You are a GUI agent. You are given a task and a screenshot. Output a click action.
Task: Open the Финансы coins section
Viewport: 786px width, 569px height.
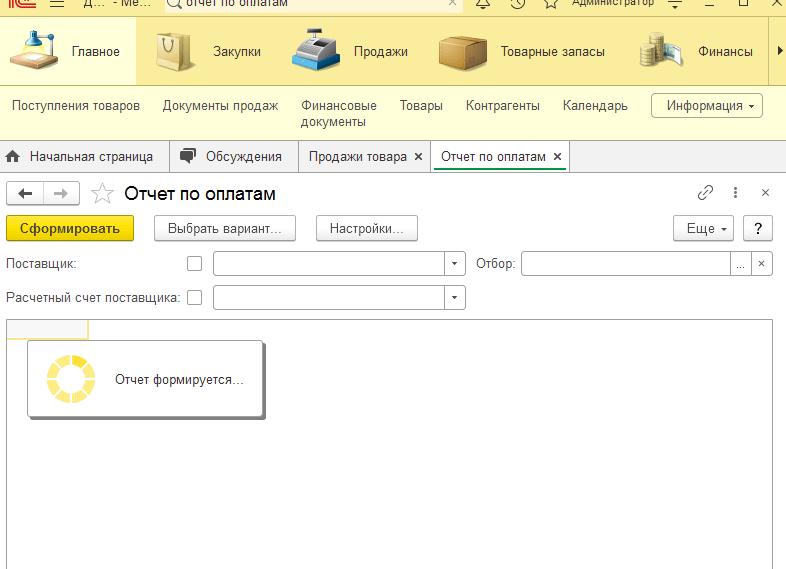pyautogui.click(x=696, y=51)
